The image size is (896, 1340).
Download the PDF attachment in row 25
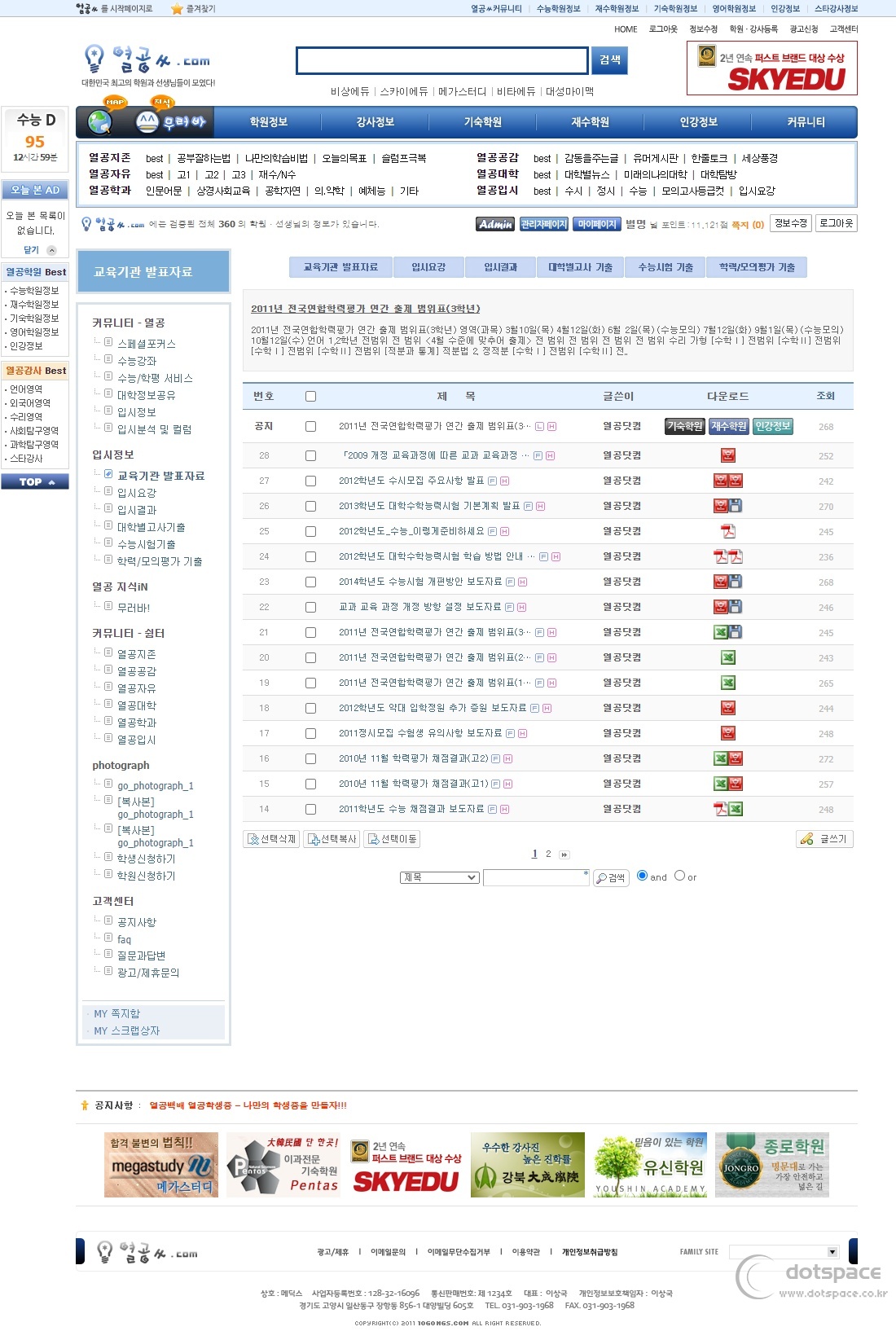(x=728, y=531)
